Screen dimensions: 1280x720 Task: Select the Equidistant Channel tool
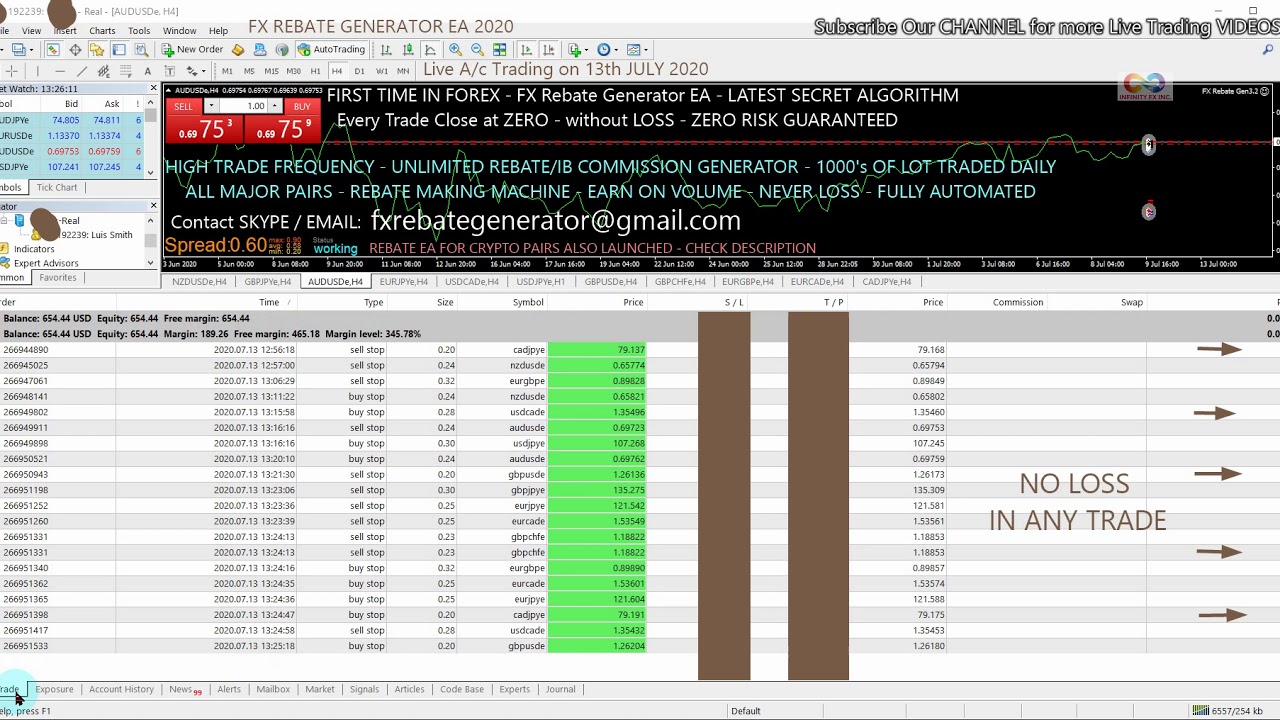pyautogui.click(x=104, y=71)
